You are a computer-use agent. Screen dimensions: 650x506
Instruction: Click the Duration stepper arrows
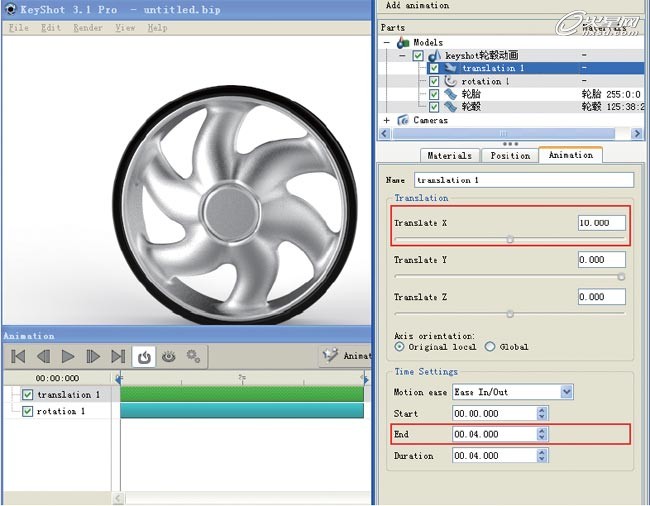(542, 455)
